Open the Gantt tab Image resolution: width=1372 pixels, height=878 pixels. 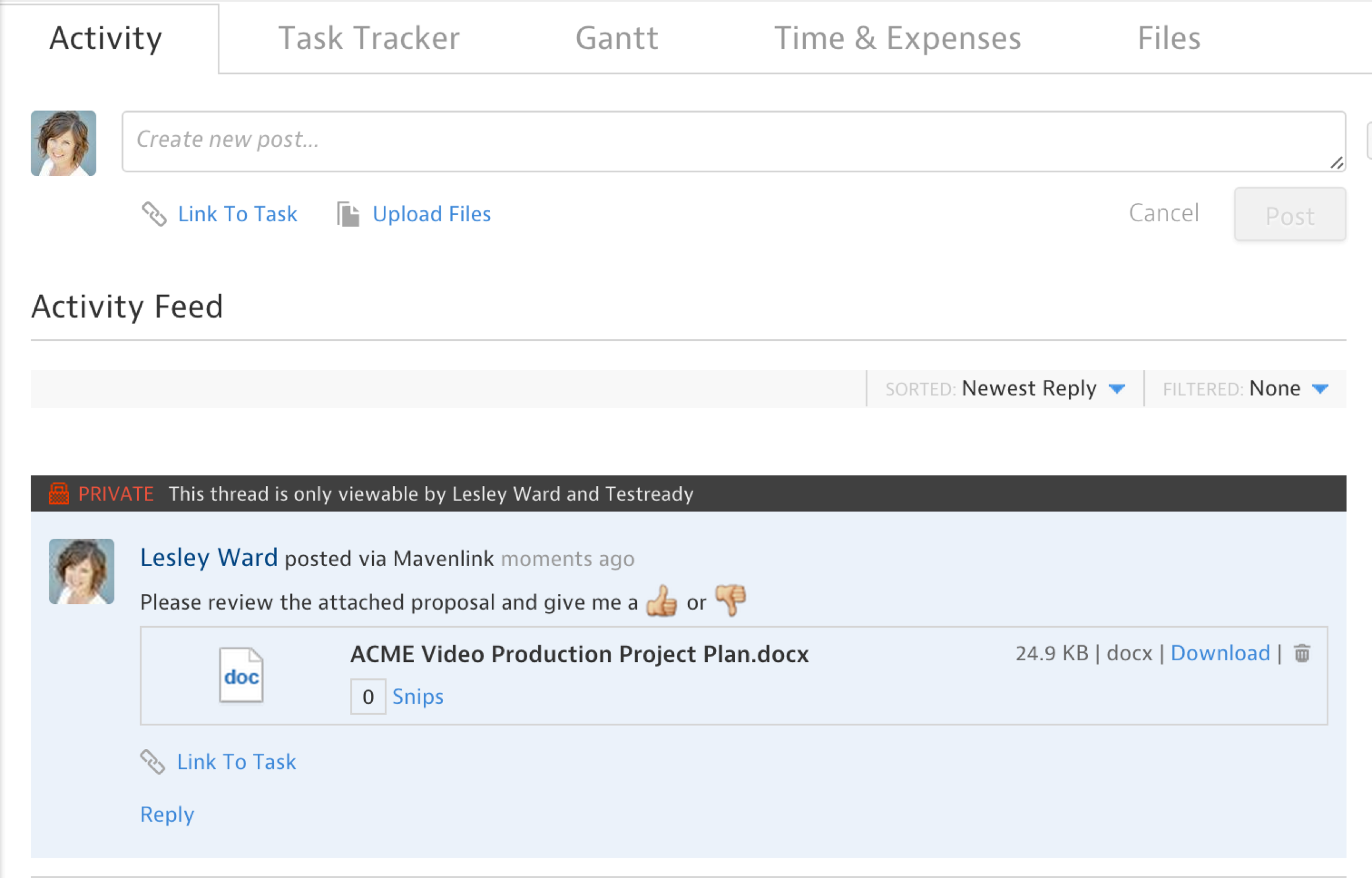(x=617, y=38)
